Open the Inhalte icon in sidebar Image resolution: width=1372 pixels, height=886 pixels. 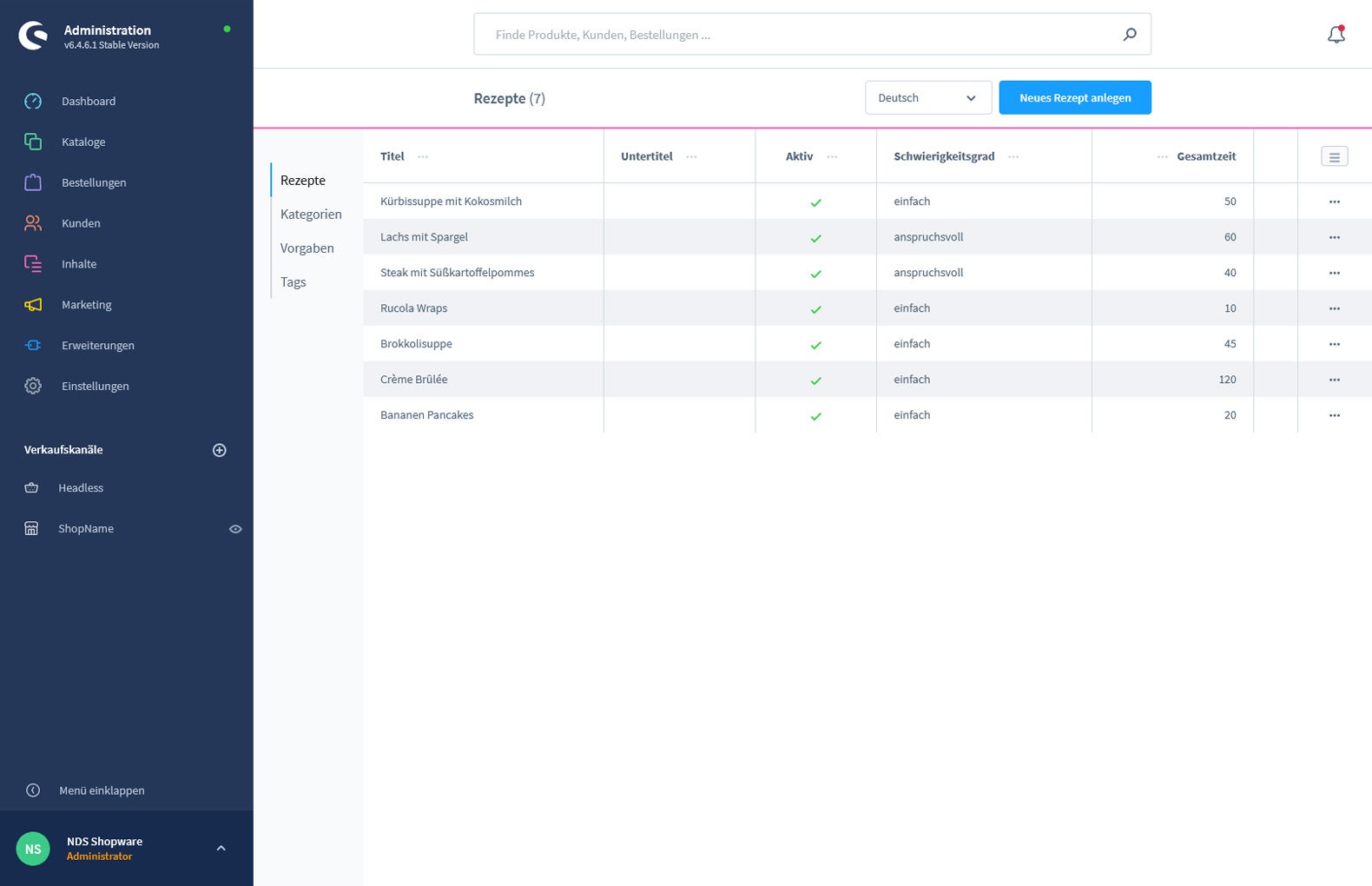point(33,264)
